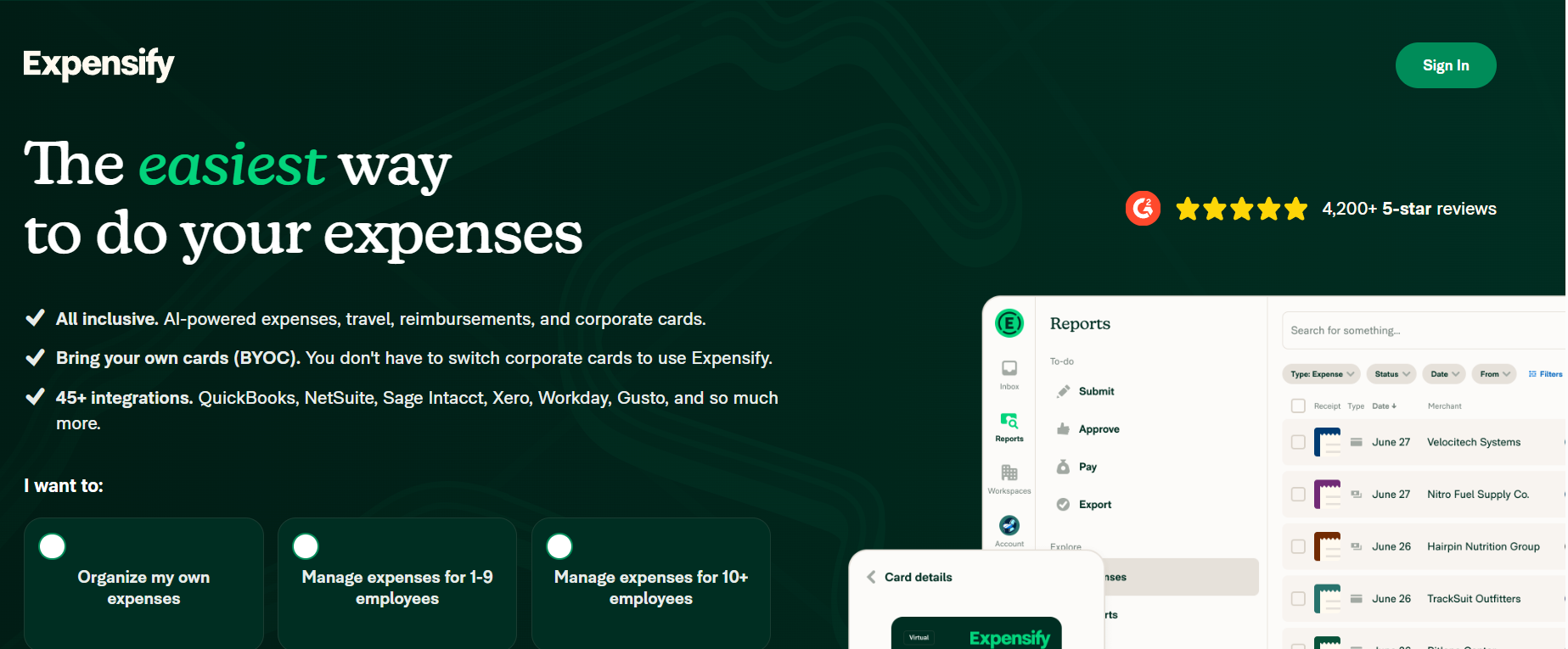The height and width of the screenshot is (649, 1568).
Task: Click the Nitro Fuel Supply Co. merchant name
Action: (1478, 495)
